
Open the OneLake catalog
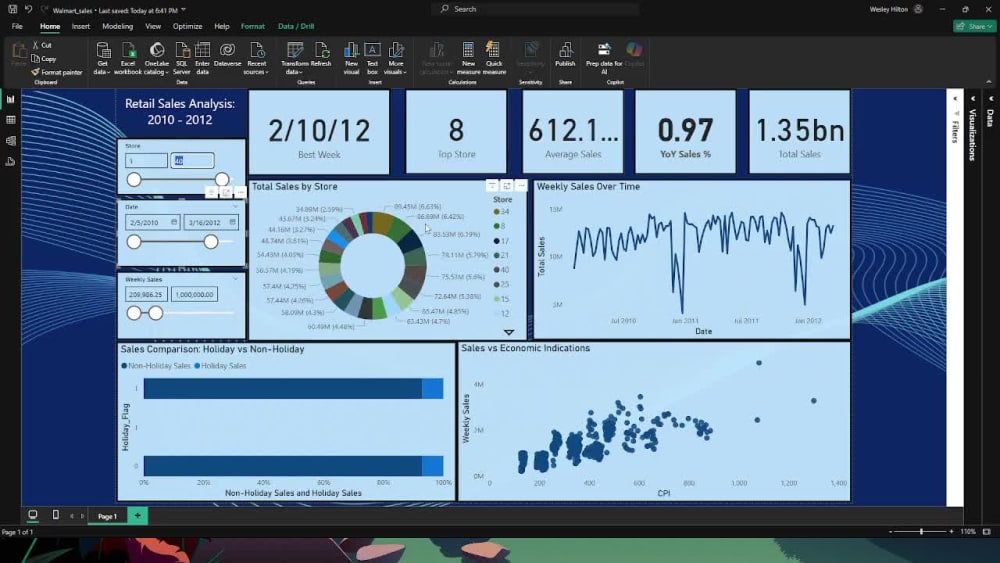156,58
